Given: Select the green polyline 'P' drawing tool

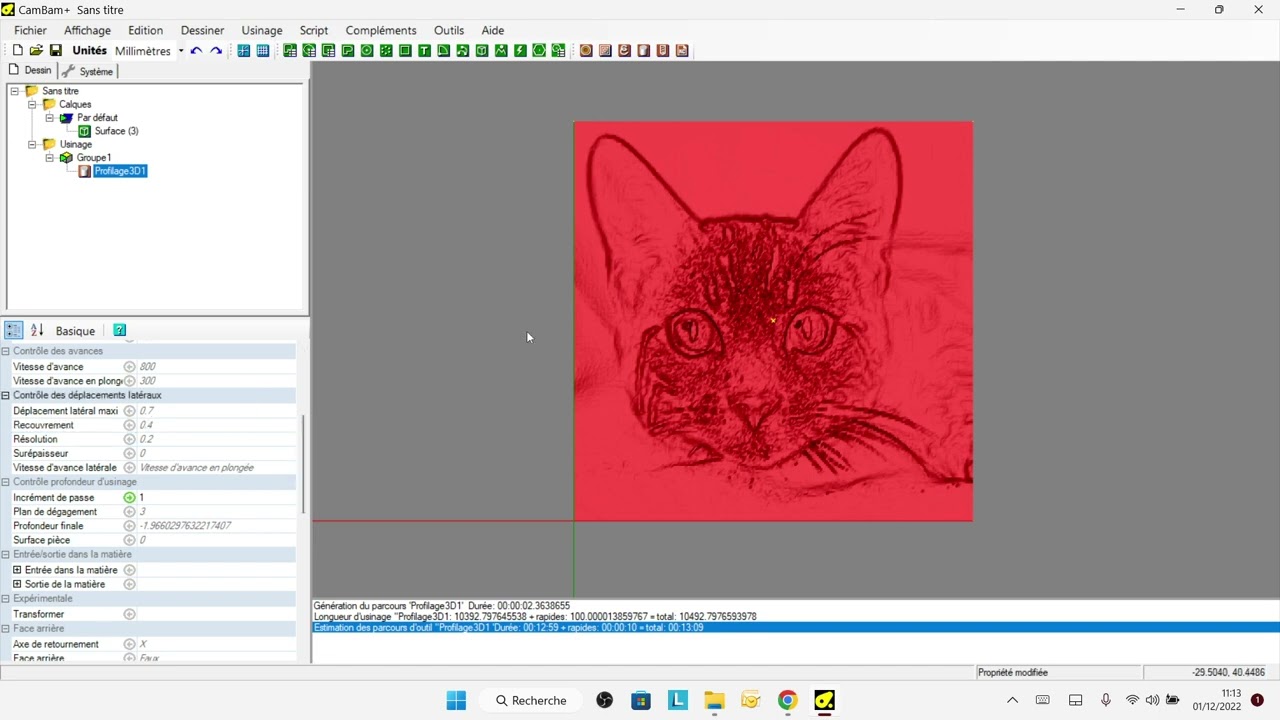Looking at the screenshot, I should tap(348, 50).
